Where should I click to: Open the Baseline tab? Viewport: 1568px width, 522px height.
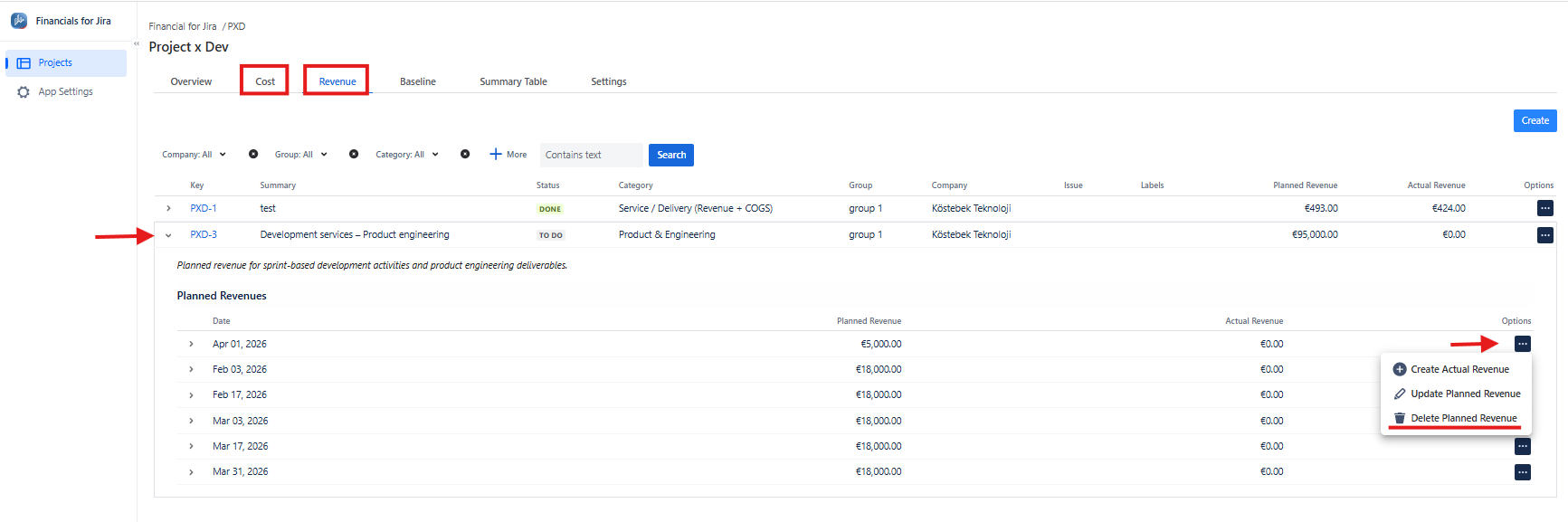pos(418,81)
